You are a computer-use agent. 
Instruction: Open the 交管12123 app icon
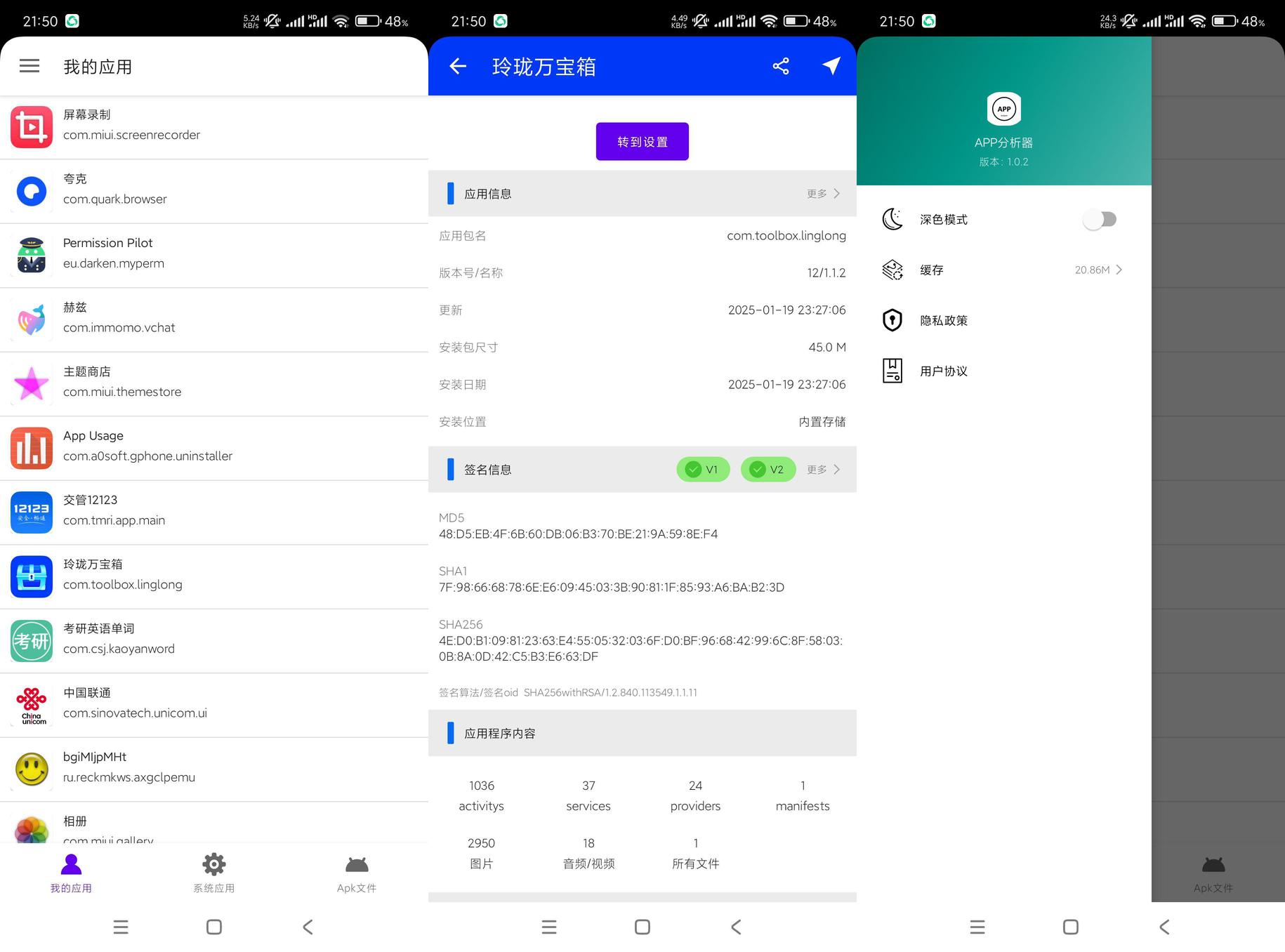[x=32, y=513]
